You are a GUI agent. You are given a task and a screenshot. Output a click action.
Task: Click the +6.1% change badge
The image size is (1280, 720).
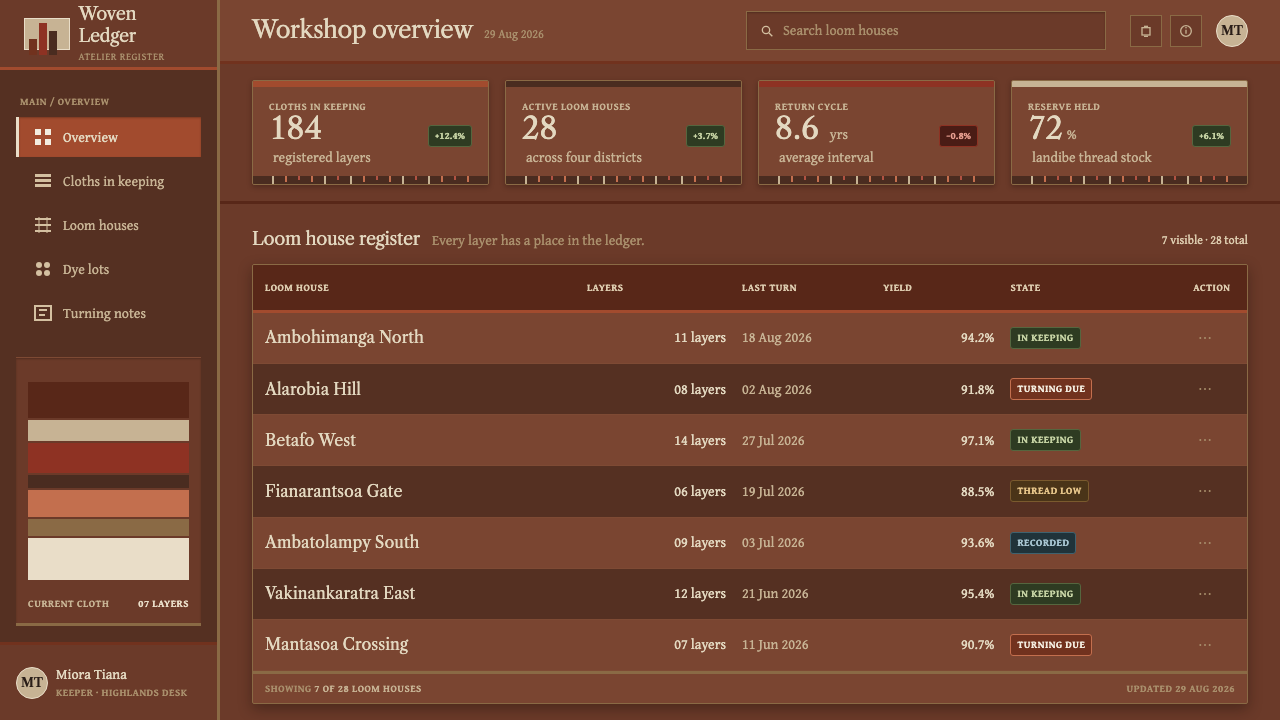[1211, 136]
